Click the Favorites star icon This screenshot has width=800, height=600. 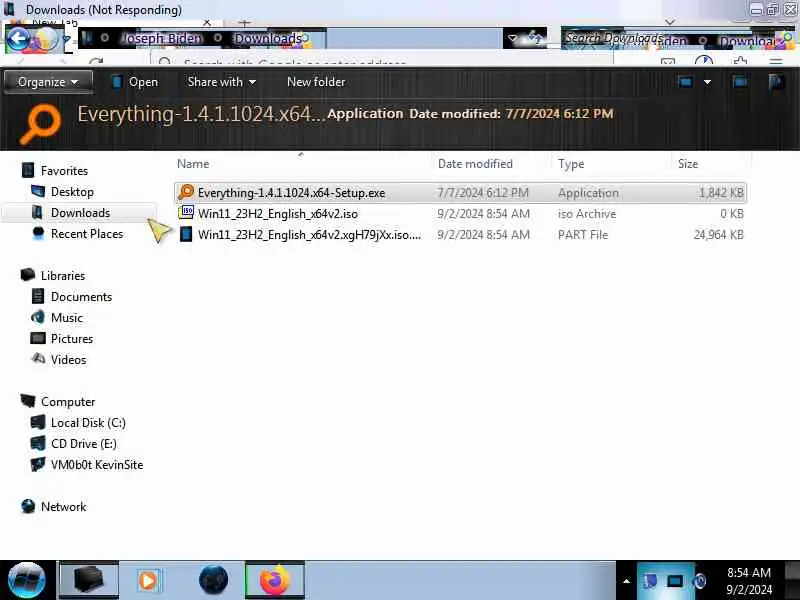click(28, 170)
